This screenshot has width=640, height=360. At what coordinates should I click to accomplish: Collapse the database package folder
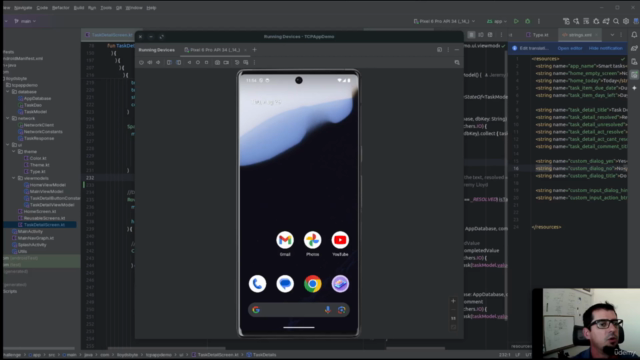tap(8, 92)
